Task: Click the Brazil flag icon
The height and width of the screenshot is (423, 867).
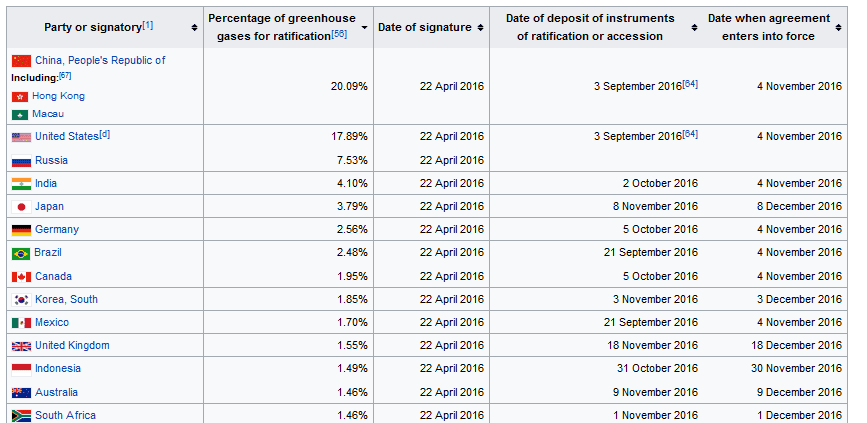Action: tap(21, 253)
